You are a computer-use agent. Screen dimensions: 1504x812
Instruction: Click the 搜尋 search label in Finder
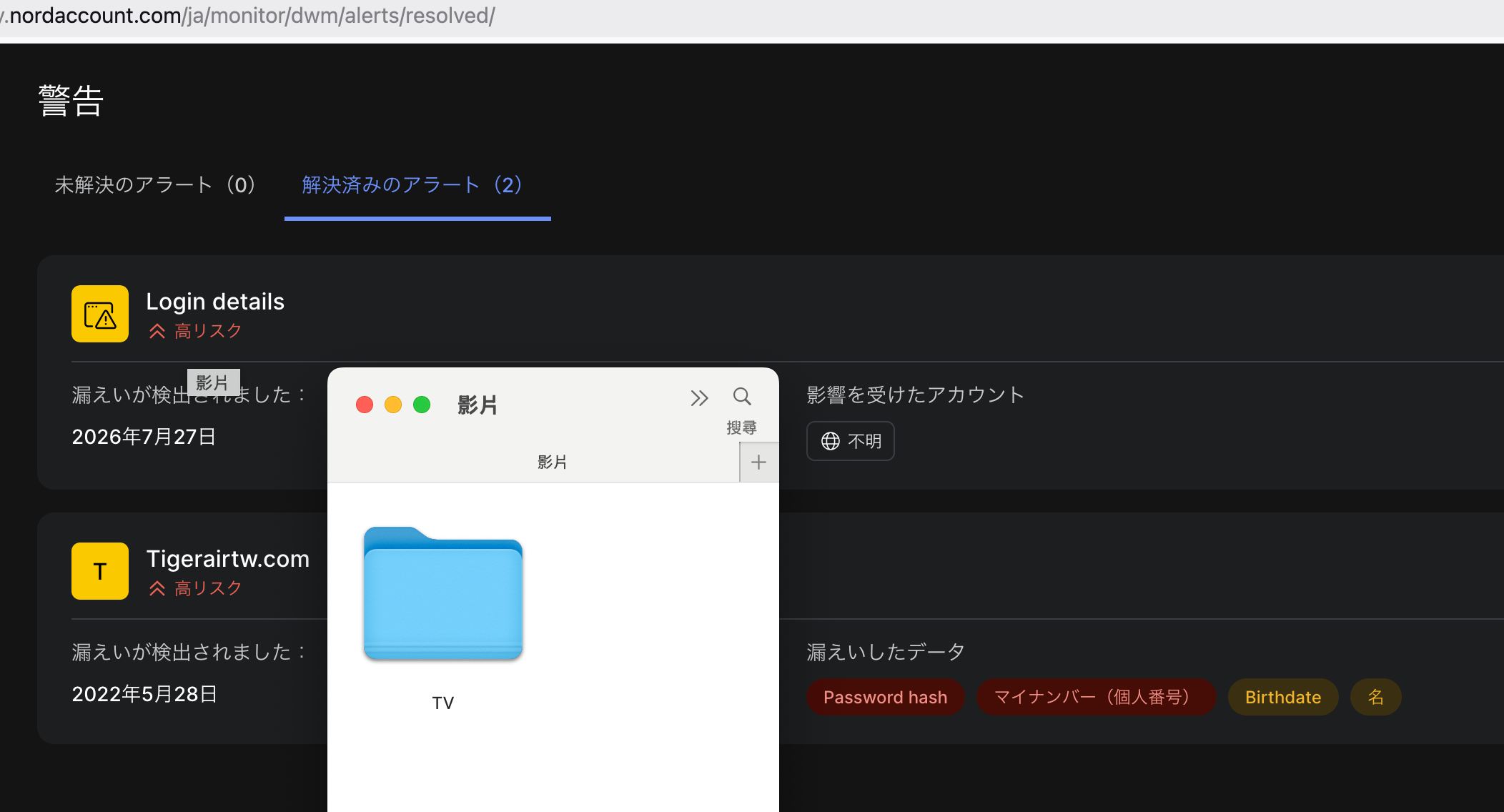(x=741, y=427)
